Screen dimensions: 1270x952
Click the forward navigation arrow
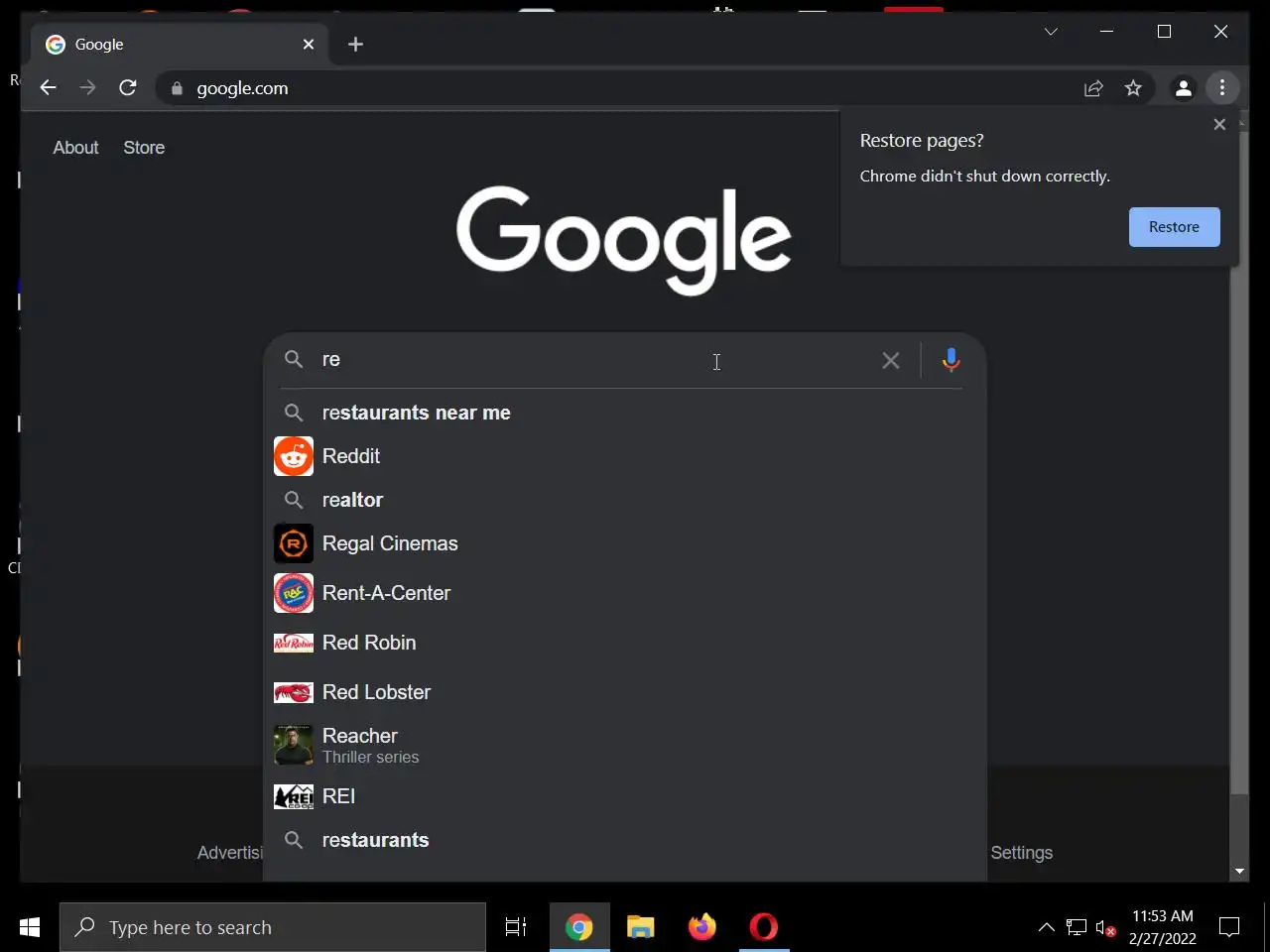pyautogui.click(x=88, y=88)
